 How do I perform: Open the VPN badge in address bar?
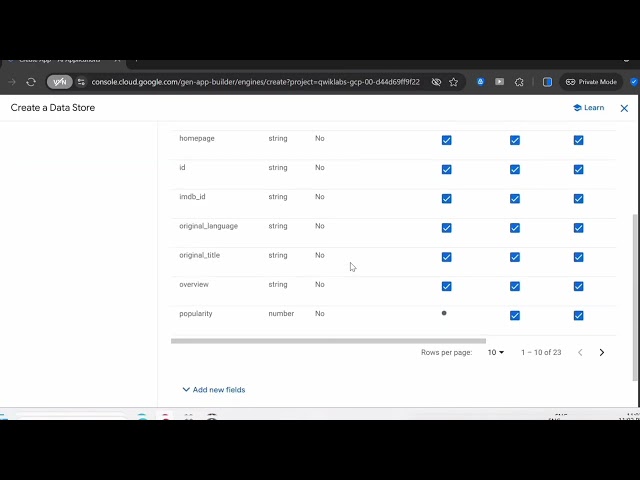coord(60,82)
